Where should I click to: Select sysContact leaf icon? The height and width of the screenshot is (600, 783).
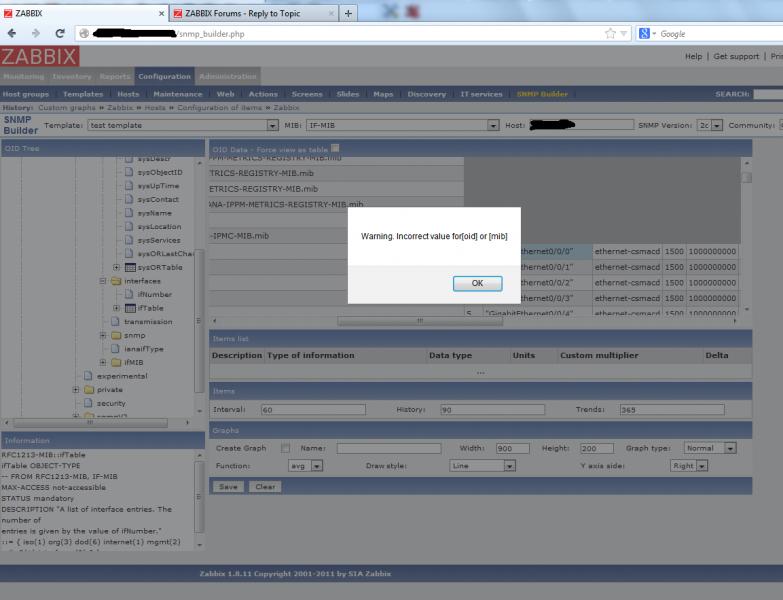tap(129, 199)
